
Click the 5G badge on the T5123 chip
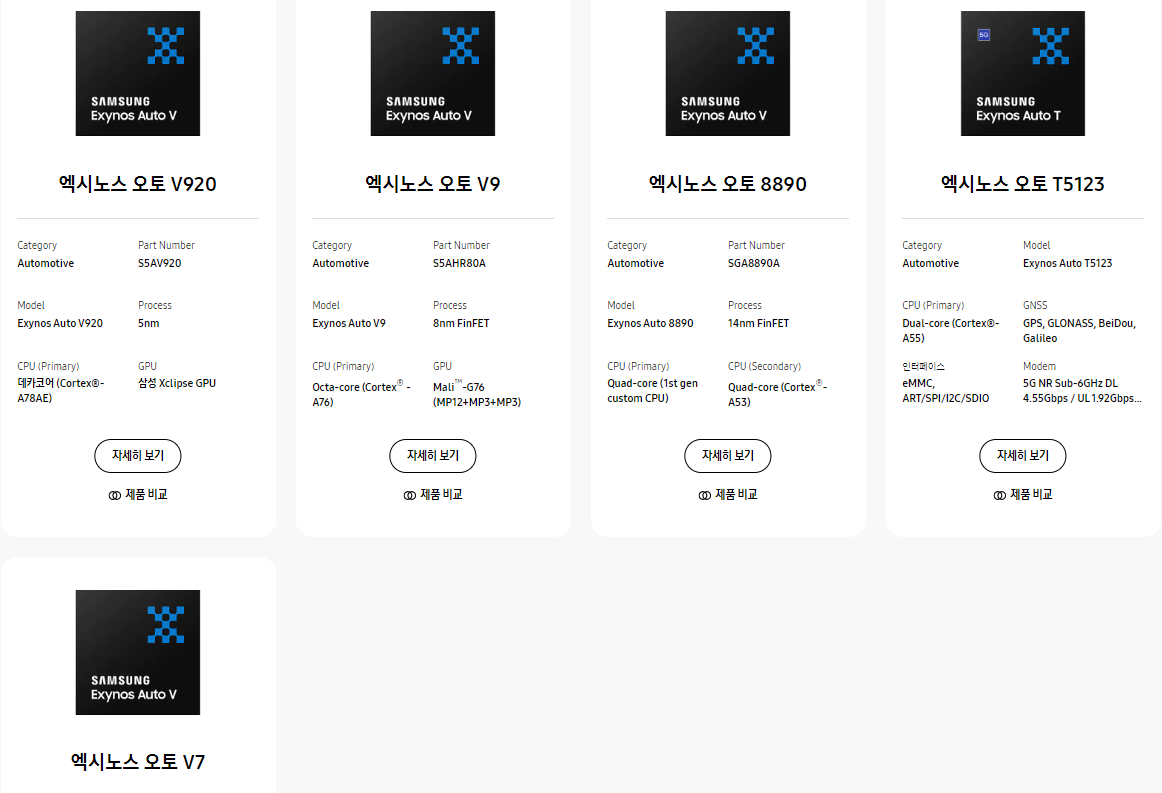(x=983, y=35)
